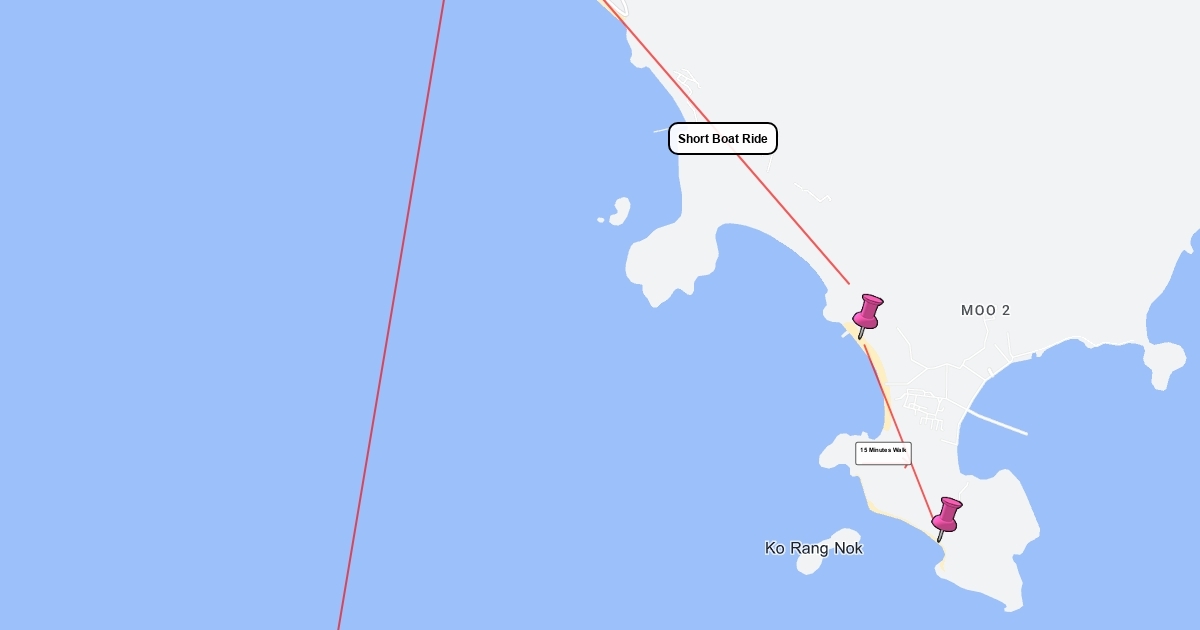Click the upper pink pushpin near MOO 2

tap(866, 315)
